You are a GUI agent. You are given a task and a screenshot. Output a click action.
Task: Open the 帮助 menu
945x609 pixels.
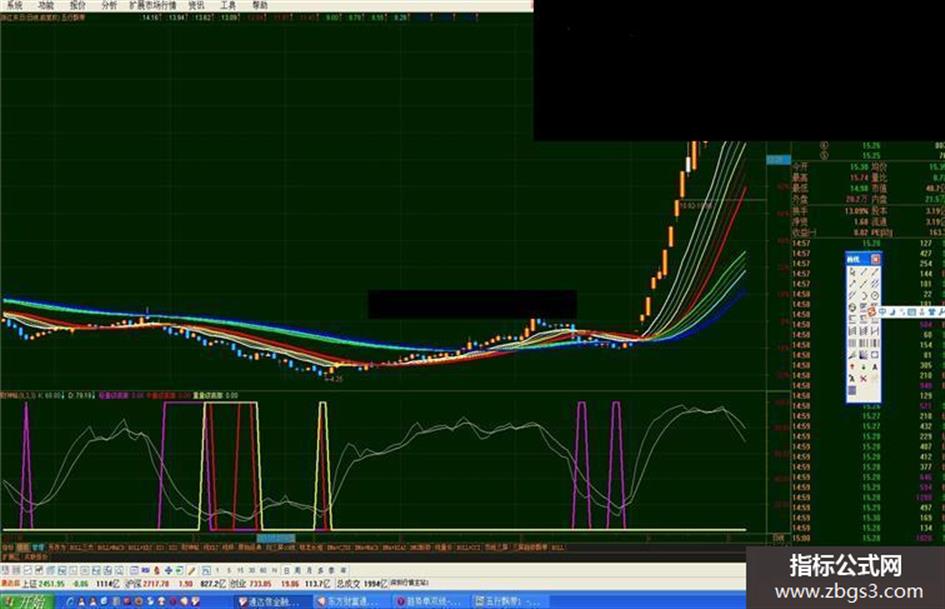tap(260, 5)
